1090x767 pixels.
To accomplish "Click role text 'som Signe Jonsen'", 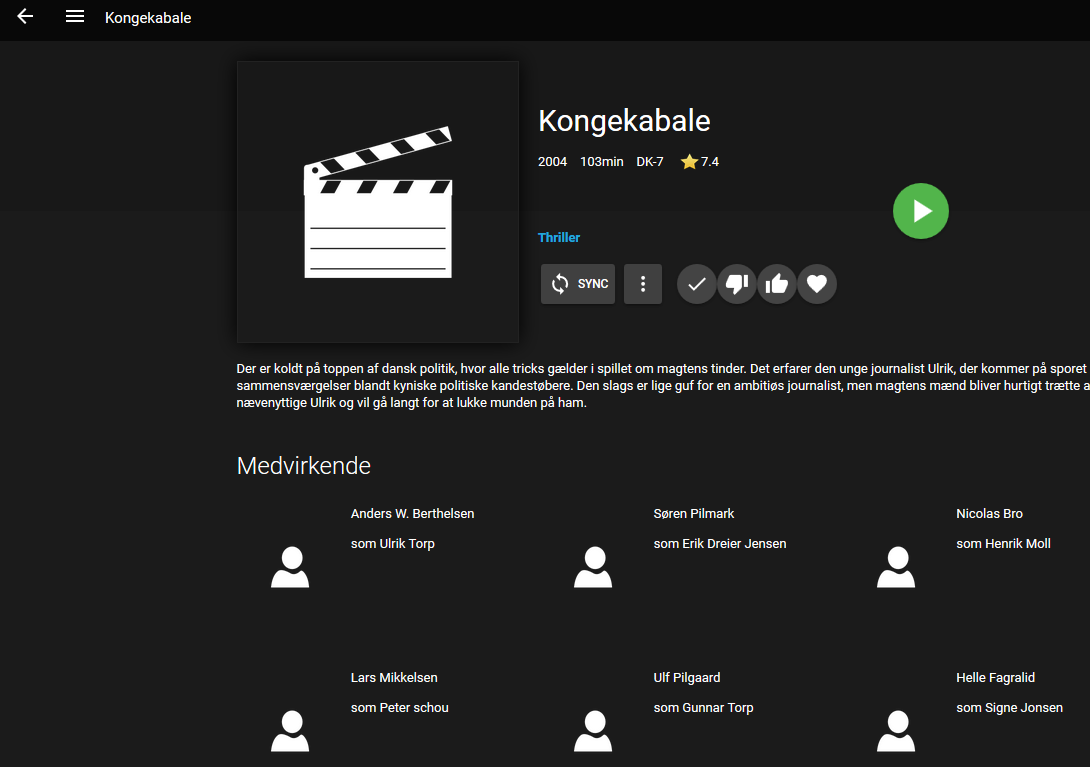I will (x=1009, y=708).
